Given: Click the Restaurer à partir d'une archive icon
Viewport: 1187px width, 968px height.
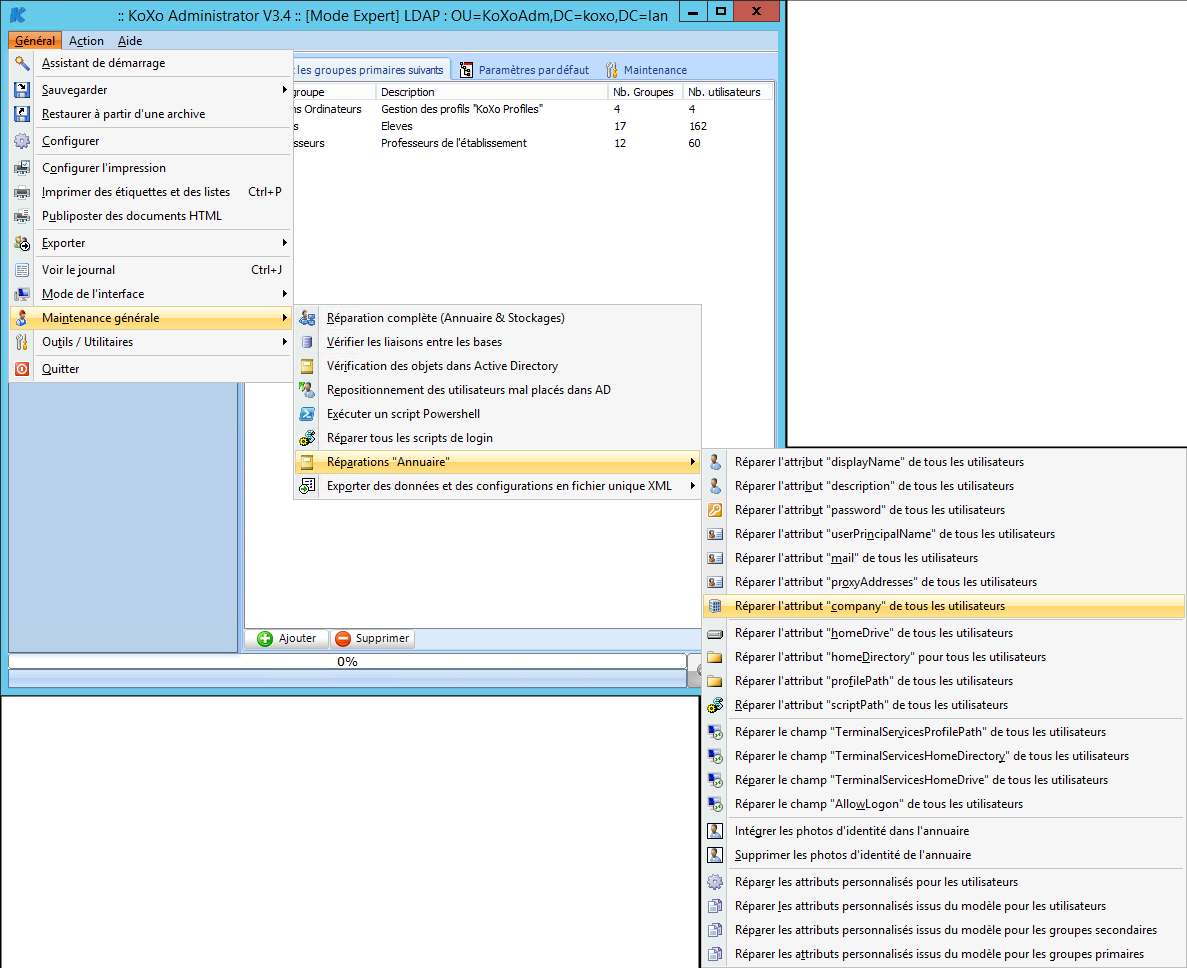Looking at the screenshot, I should pyautogui.click(x=22, y=114).
